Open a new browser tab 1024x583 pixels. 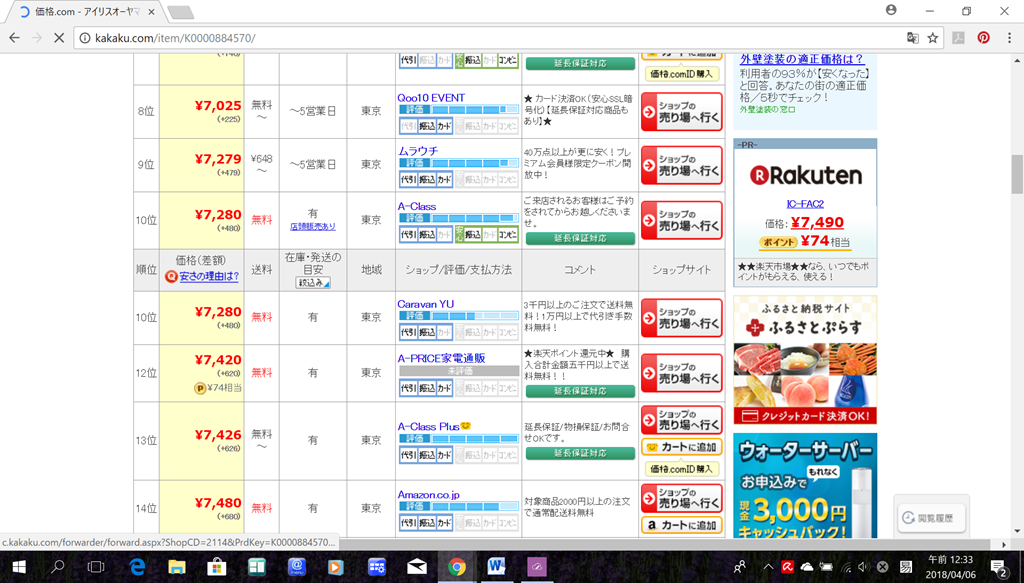181,12
